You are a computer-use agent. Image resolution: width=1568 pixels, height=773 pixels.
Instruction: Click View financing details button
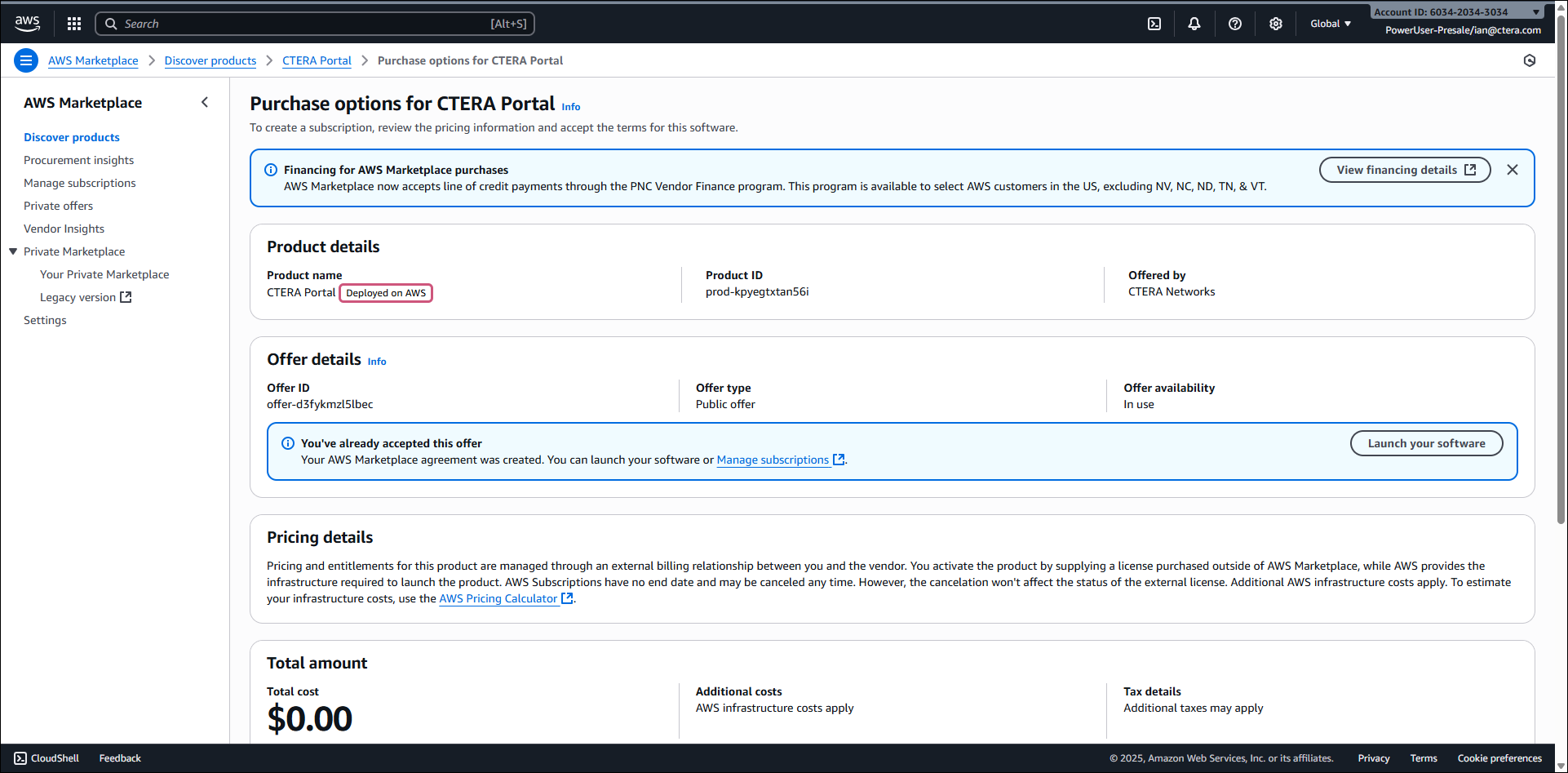pyautogui.click(x=1405, y=170)
